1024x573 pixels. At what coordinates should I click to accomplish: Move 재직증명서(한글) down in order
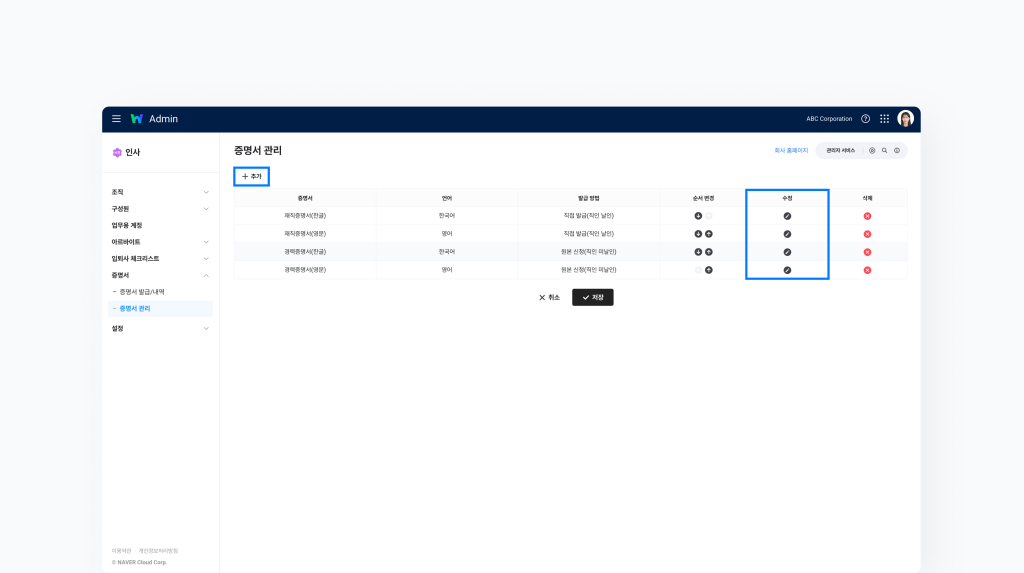[x=698, y=216]
